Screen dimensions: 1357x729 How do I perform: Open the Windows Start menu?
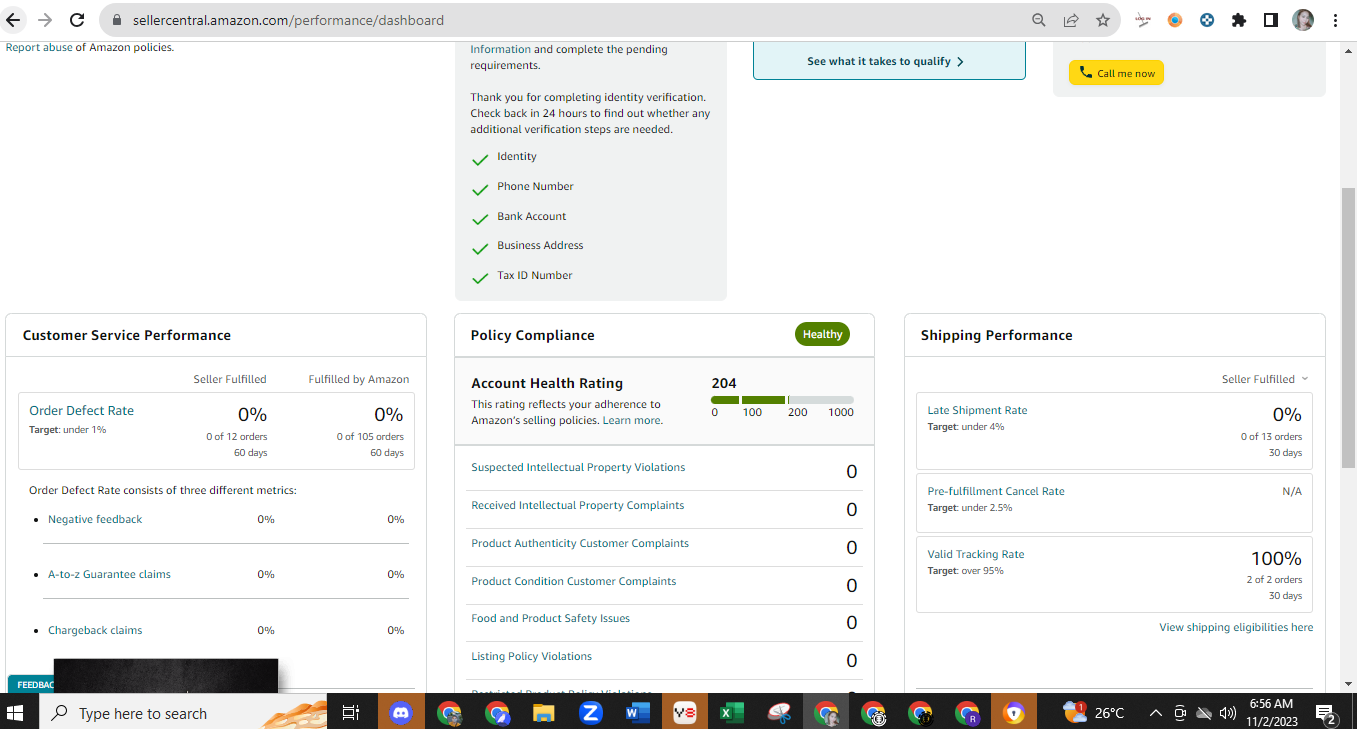point(16,713)
